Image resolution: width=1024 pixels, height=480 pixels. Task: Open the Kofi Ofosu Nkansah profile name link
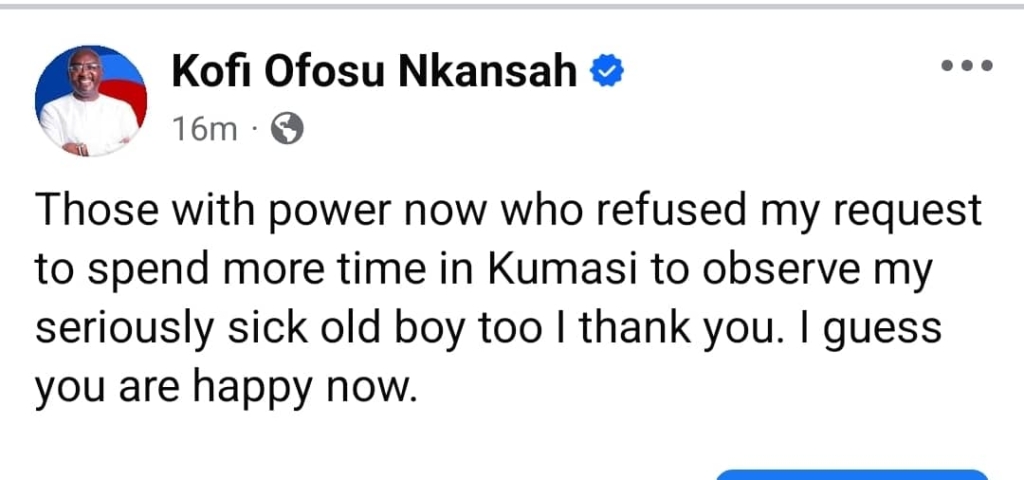click(375, 72)
